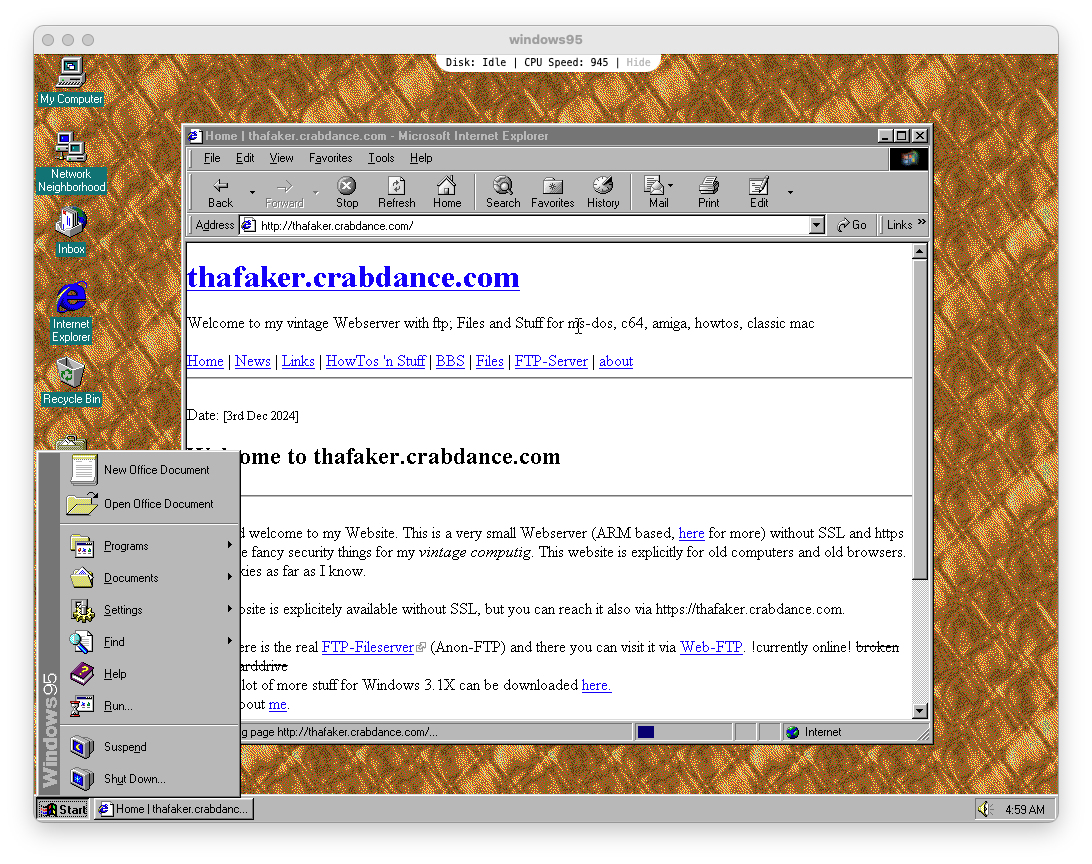The width and height of the screenshot is (1092, 864).
Task: Choose Shut Down... in Start menu
Action: [134, 779]
